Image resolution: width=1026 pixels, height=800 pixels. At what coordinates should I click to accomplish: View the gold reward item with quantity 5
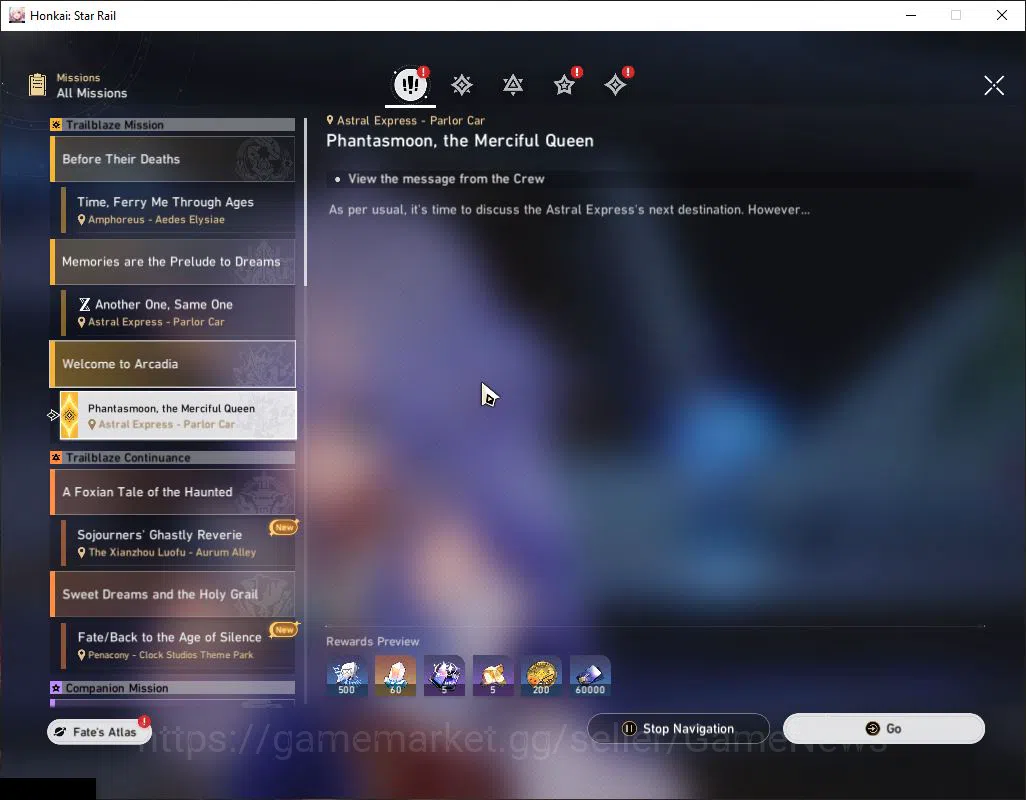point(493,676)
